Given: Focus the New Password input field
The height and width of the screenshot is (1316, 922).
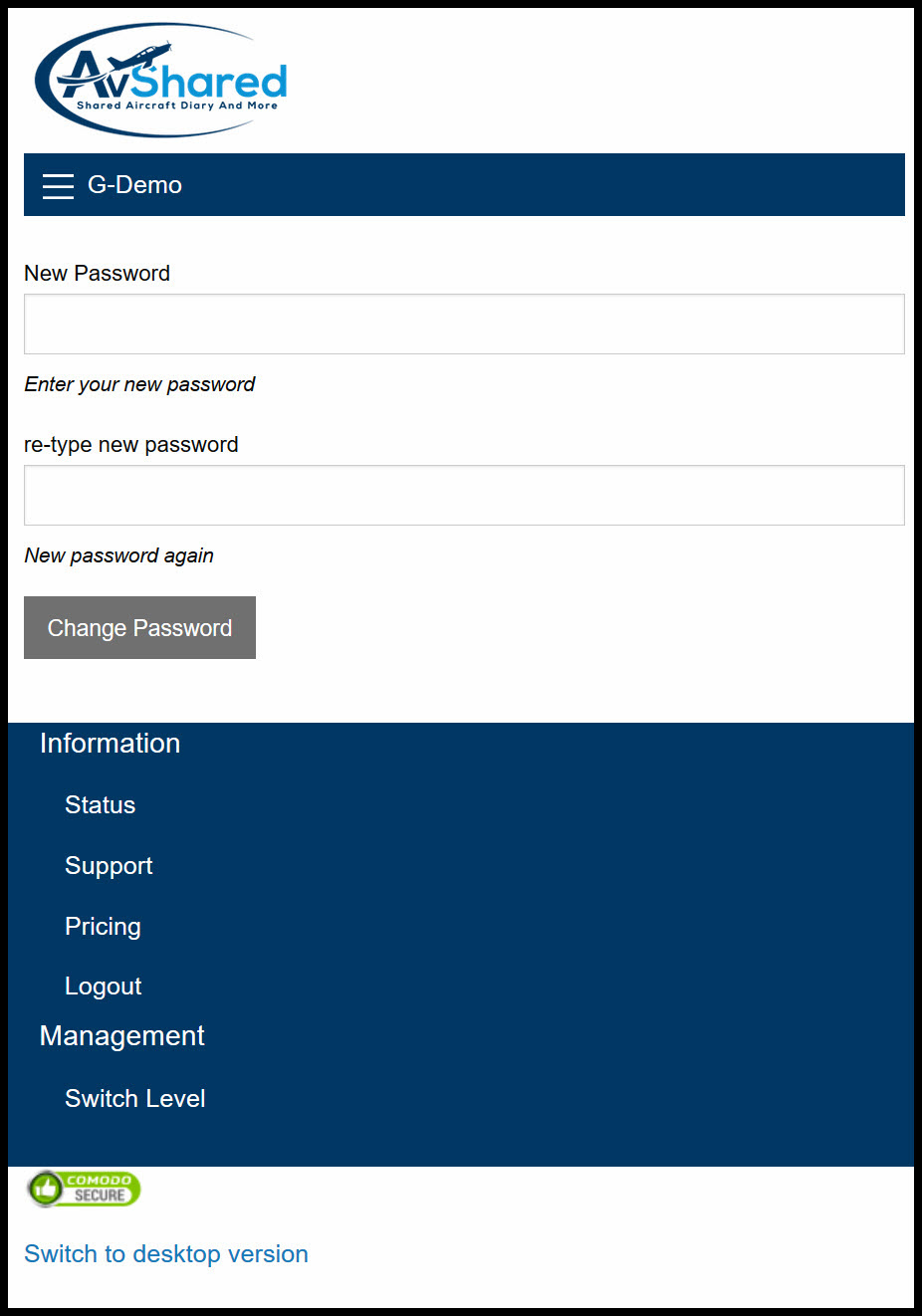Looking at the screenshot, I should click(464, 324).
